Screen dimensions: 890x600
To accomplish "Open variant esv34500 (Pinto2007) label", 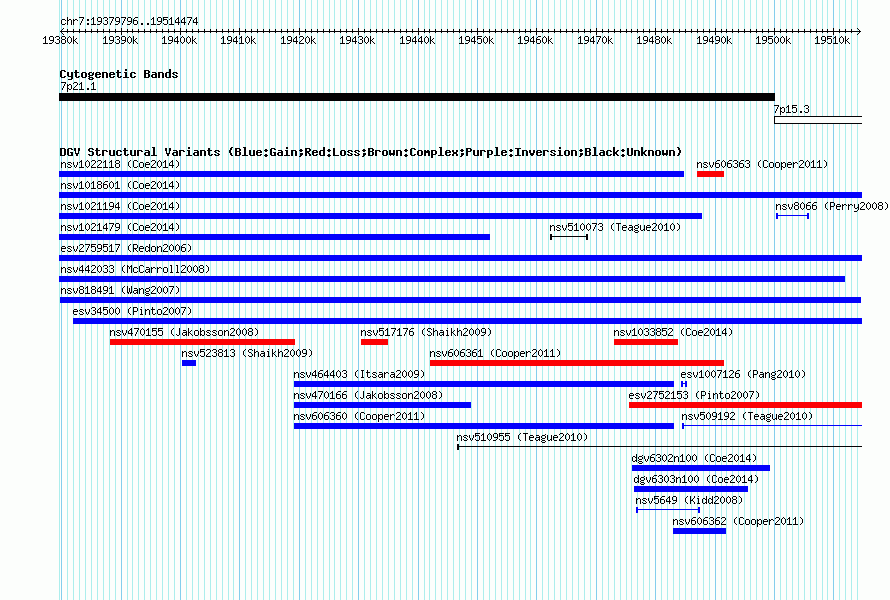I will pyautogui.click(x=132, y=311).
